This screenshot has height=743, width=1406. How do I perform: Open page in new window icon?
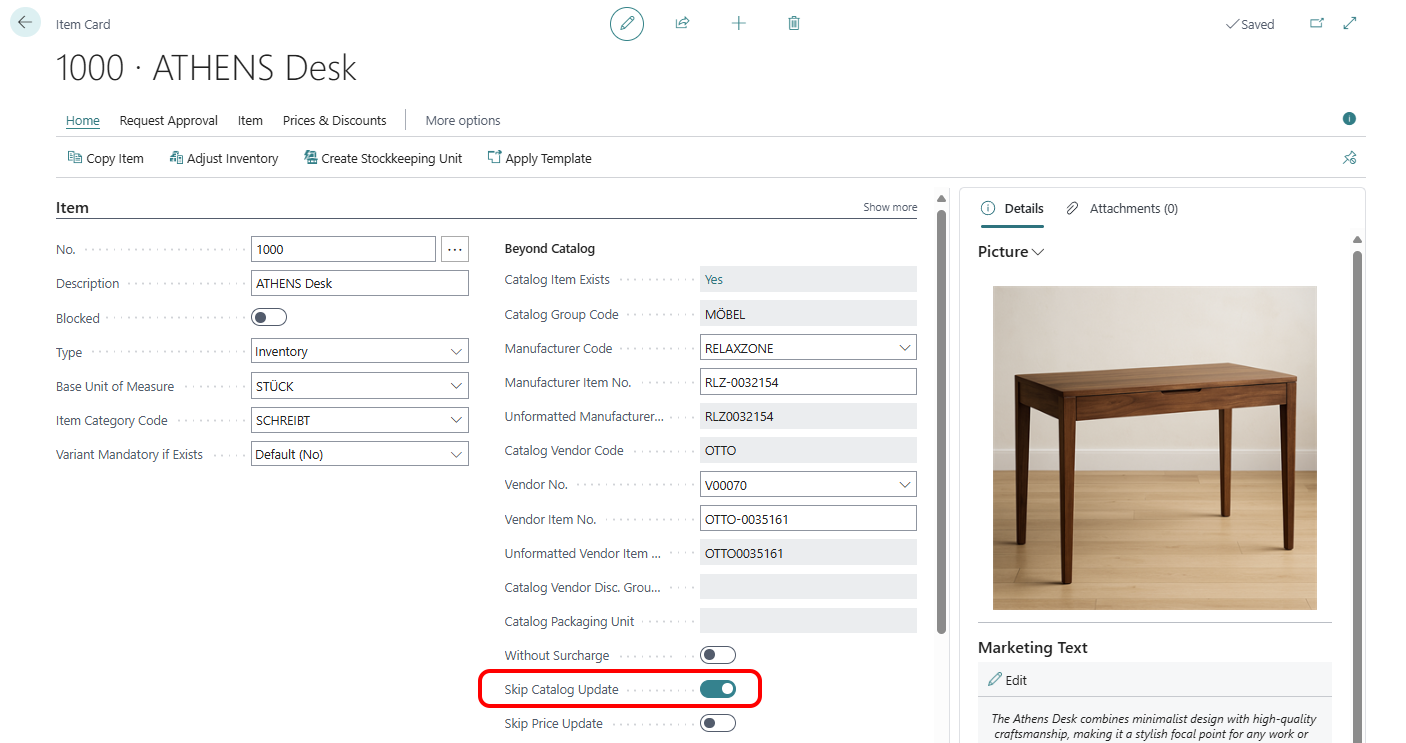coord(1316,24)
